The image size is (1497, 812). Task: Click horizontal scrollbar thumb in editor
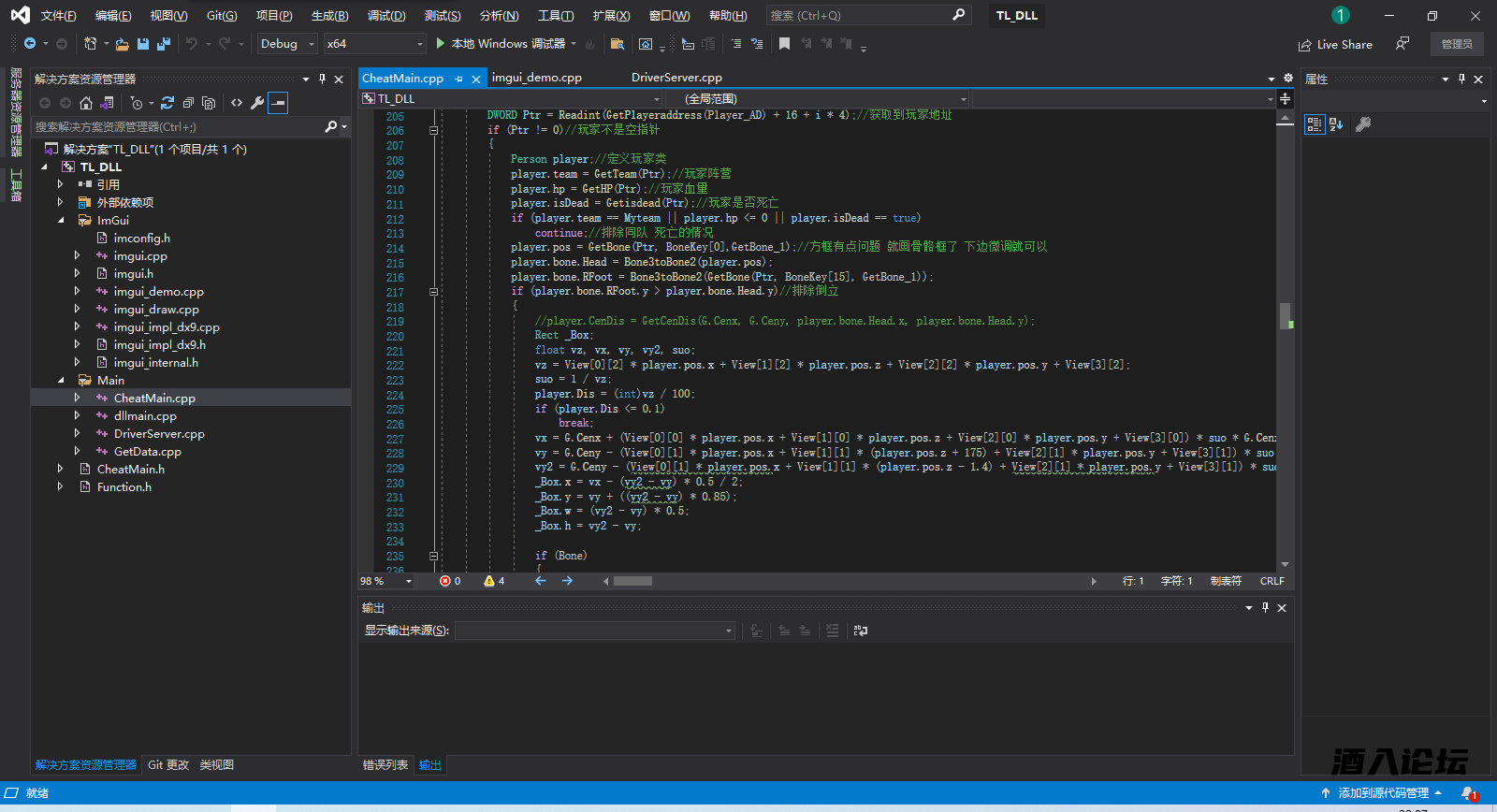click(x=633, y=581)
